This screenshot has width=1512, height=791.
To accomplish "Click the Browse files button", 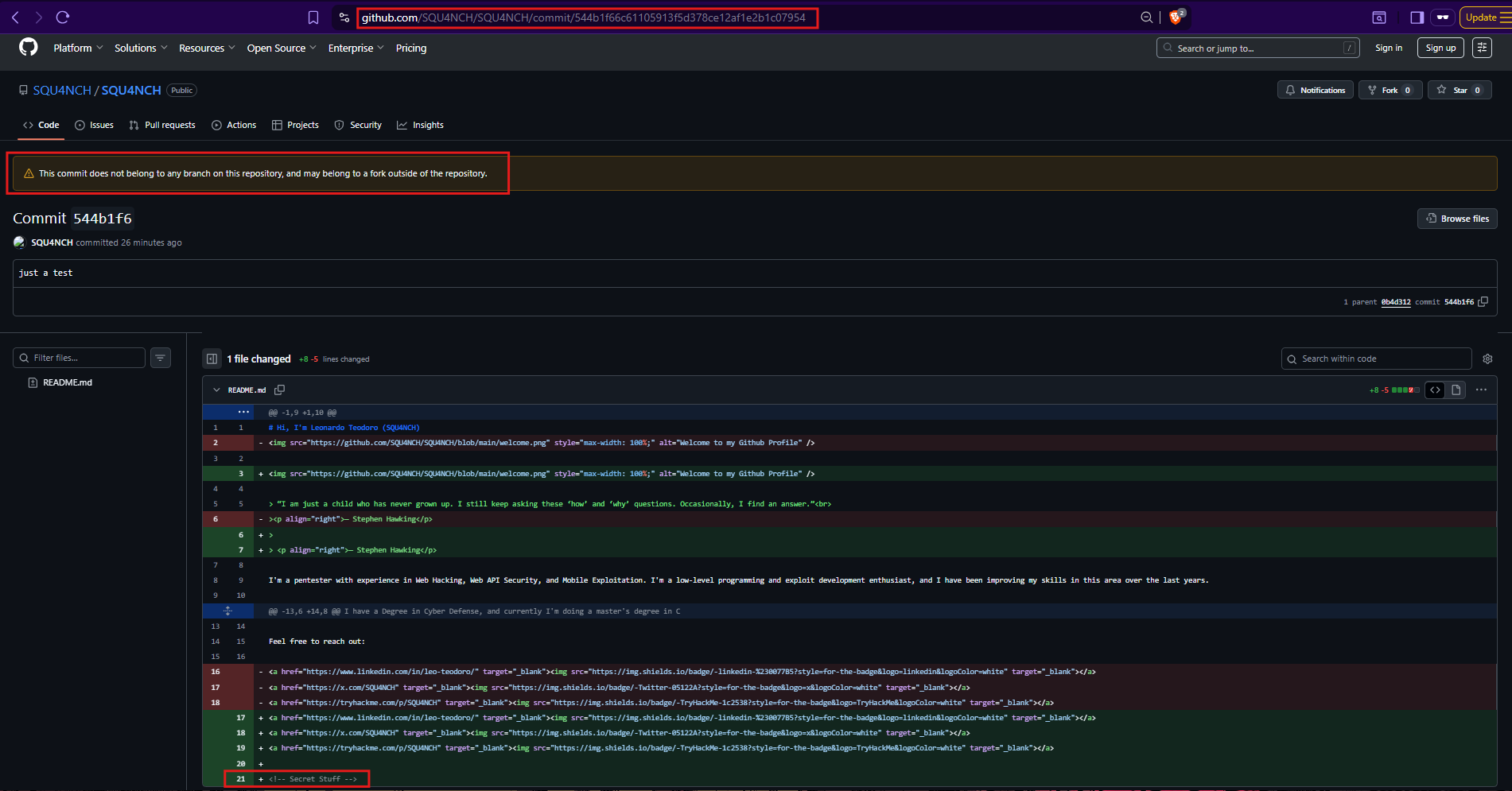I will [x=1457, y=219].
